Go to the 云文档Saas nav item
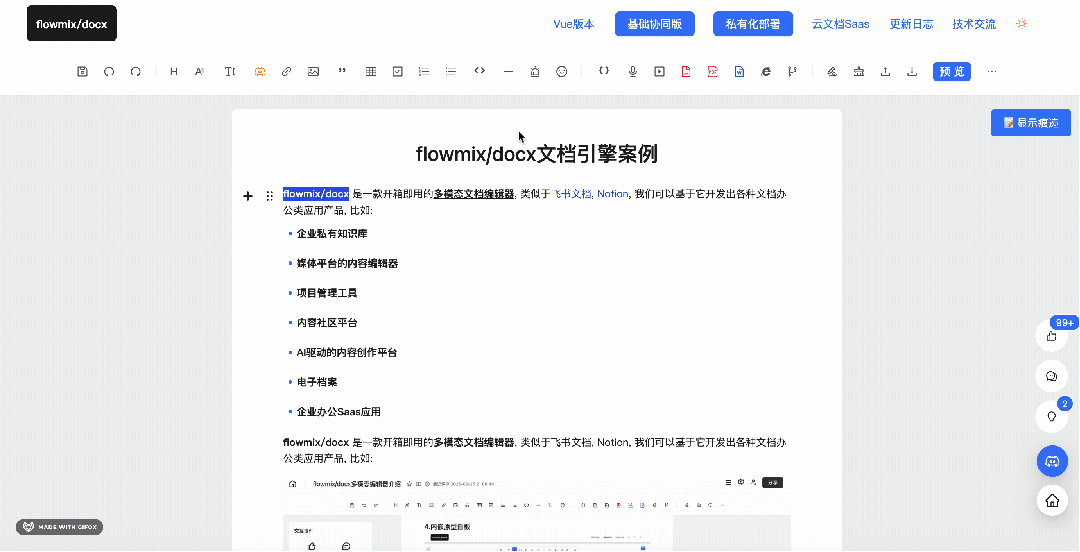1080x552 pixels. pos(840,24)
